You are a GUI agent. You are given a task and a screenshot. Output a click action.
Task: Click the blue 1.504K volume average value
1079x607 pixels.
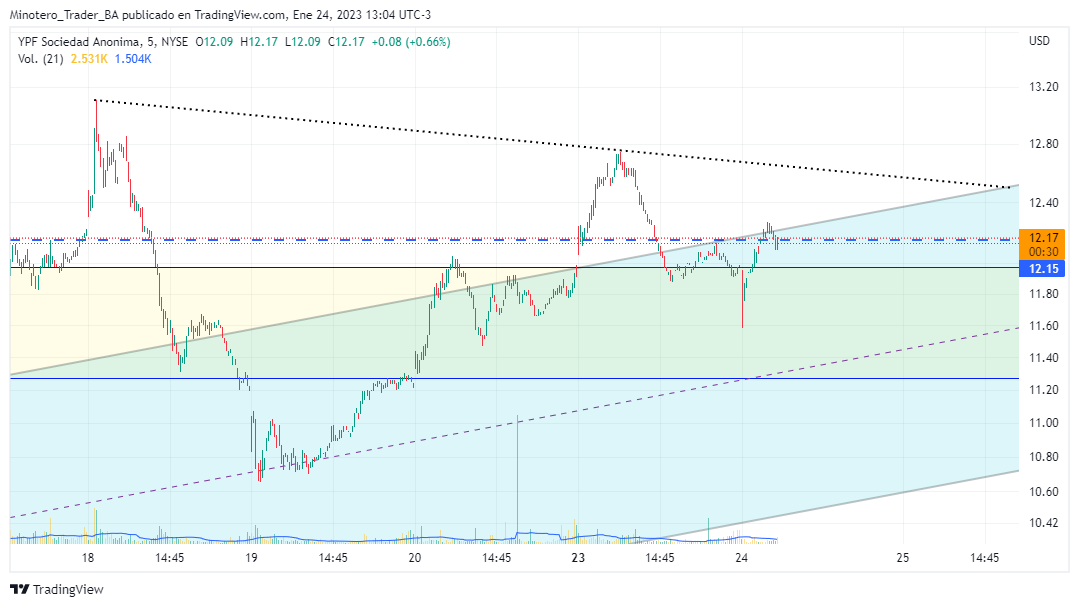tap(133, 59)
